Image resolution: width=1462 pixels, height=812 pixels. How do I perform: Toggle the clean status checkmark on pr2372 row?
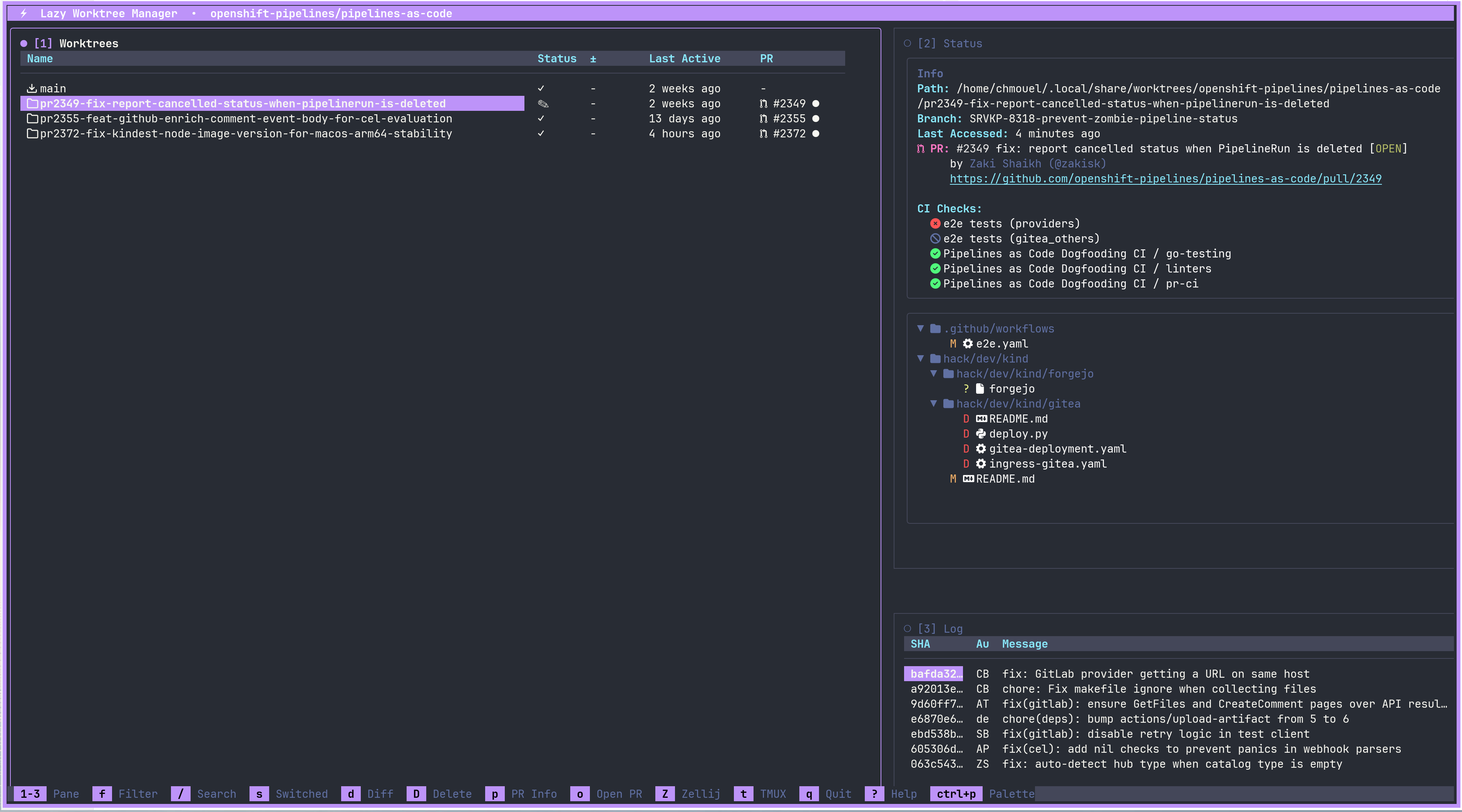[x=541, y=134]
